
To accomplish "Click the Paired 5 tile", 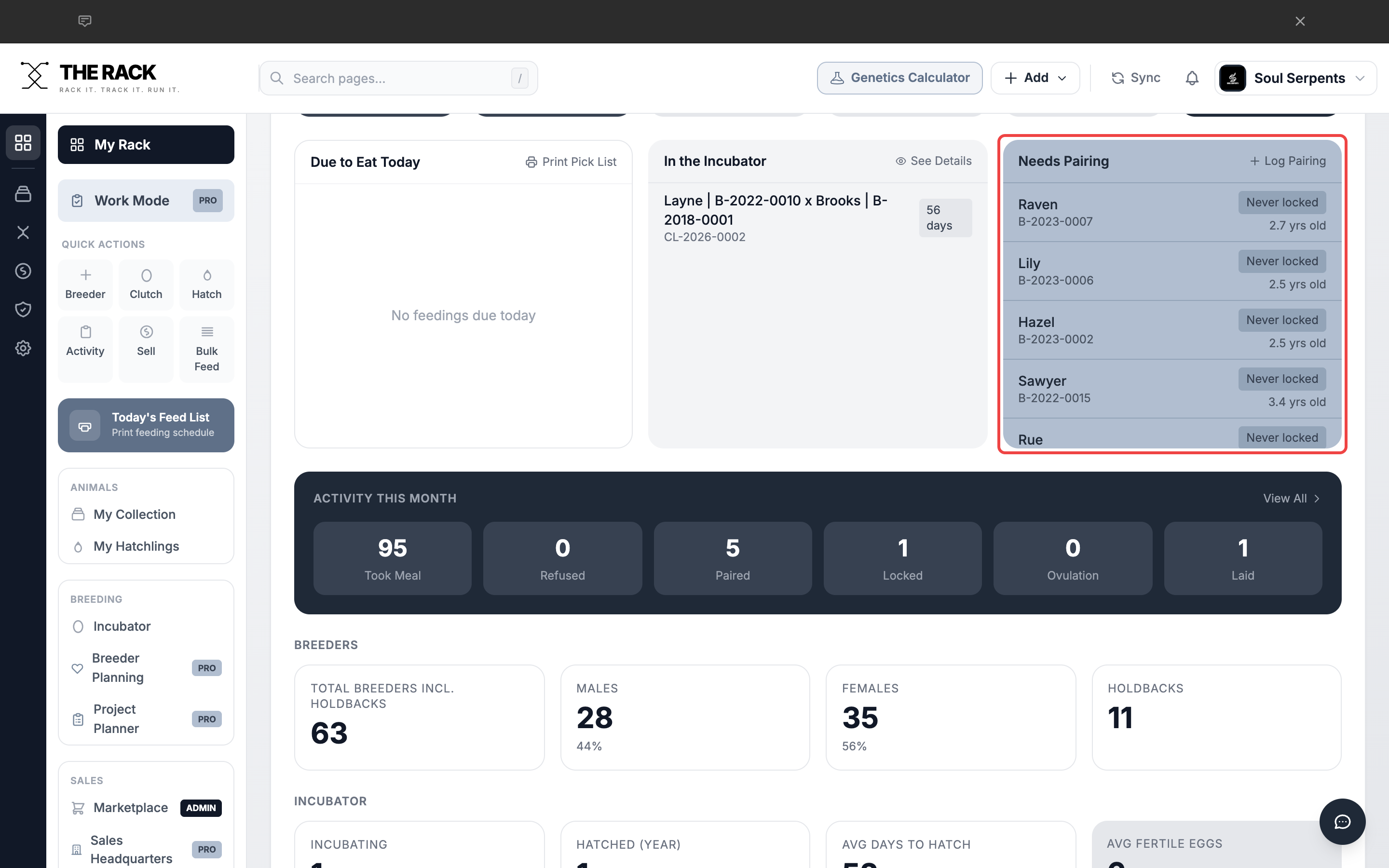I will coord(733,558).
